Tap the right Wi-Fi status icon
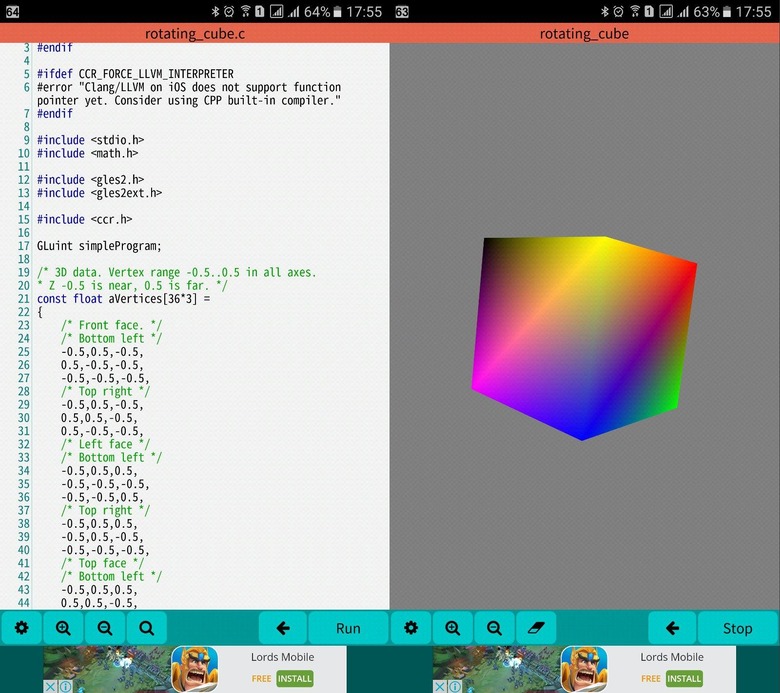Viewport: 780px width, 693px height. [635, 11]
